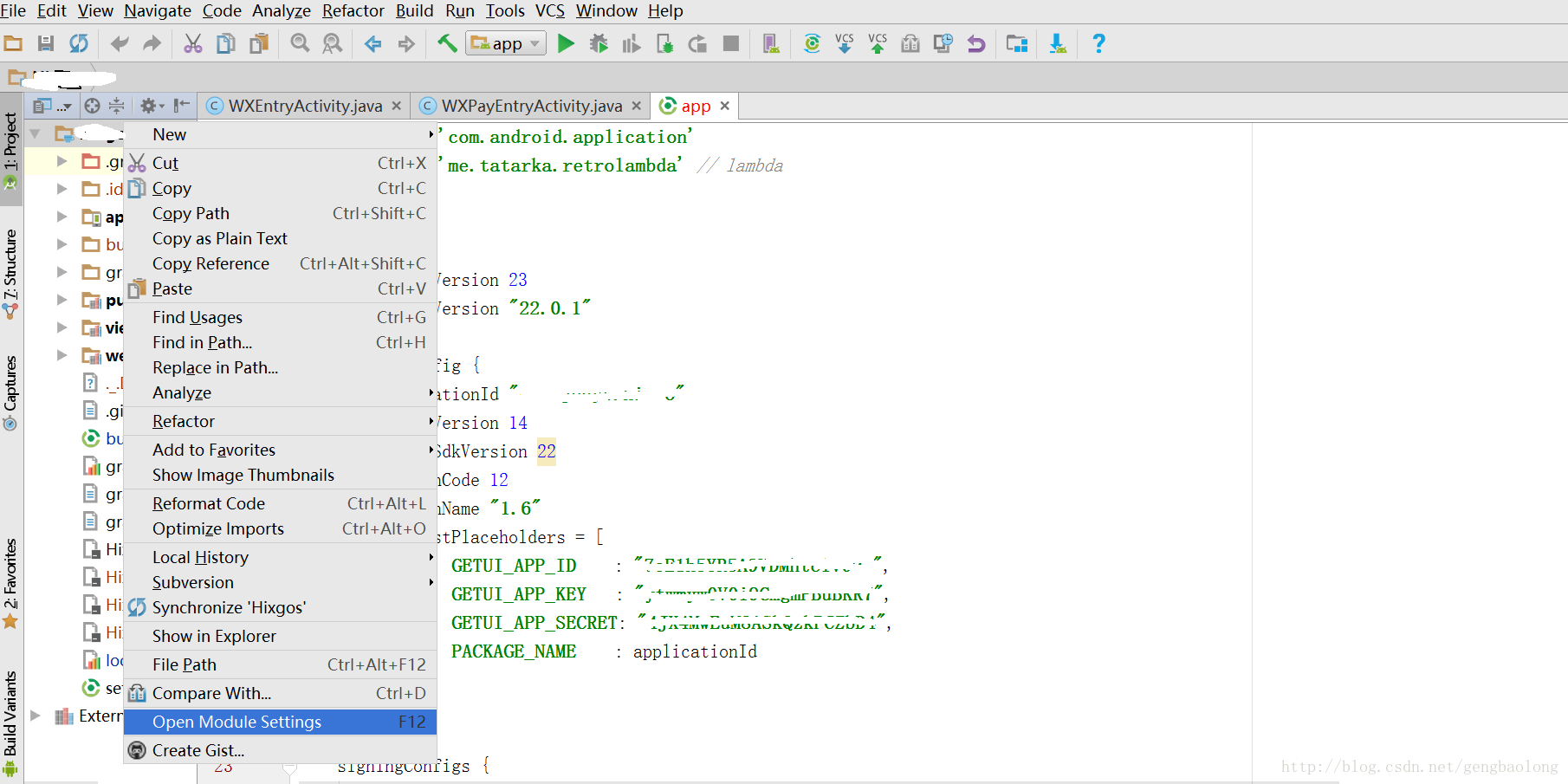Select Create Gist... in context menu
The image size is (1568, 784).
point(280,750)
